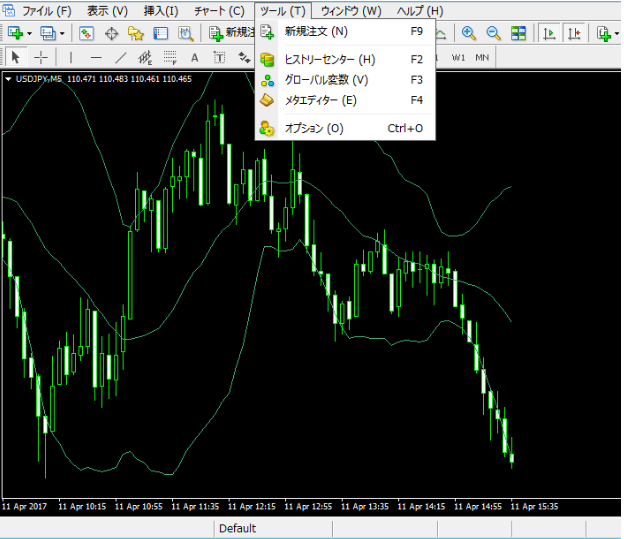Click the New Chart toolbar icon

pyautogui.click(x=15, y=33)
